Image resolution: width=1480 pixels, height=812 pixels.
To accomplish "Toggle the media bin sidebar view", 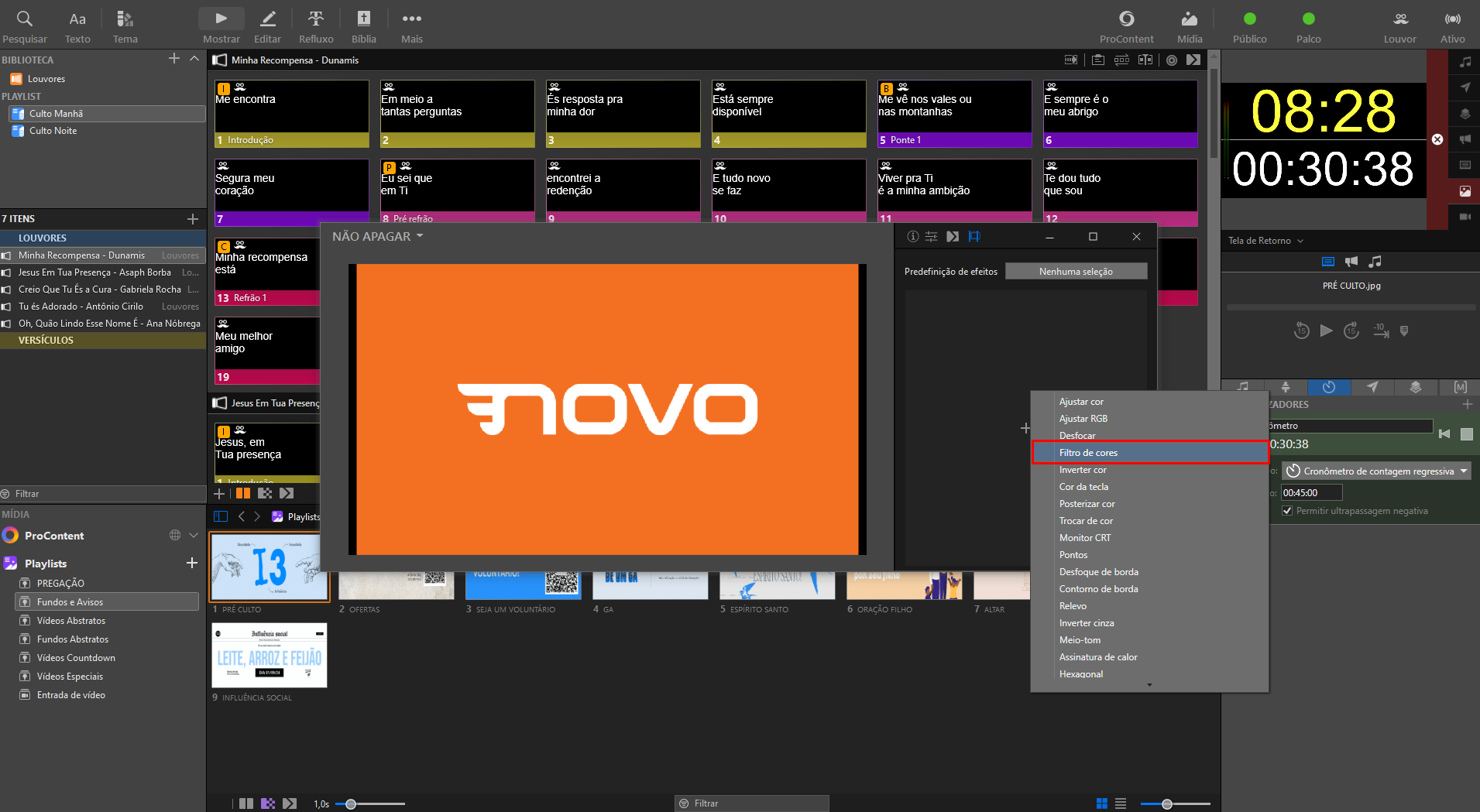I will click(221, 516).
